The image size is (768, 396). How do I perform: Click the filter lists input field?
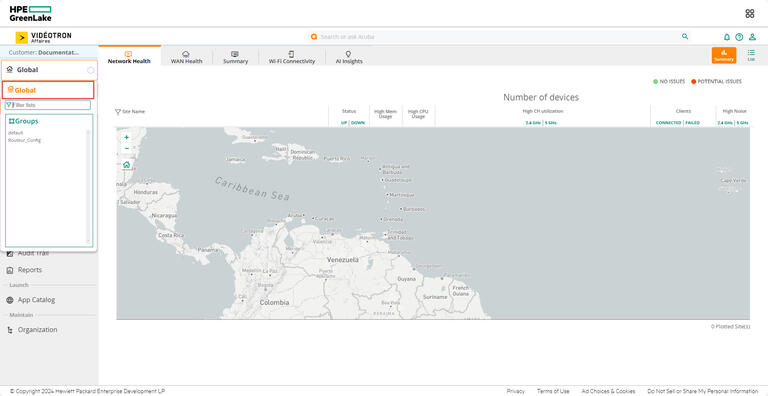[x=48, y=105]
